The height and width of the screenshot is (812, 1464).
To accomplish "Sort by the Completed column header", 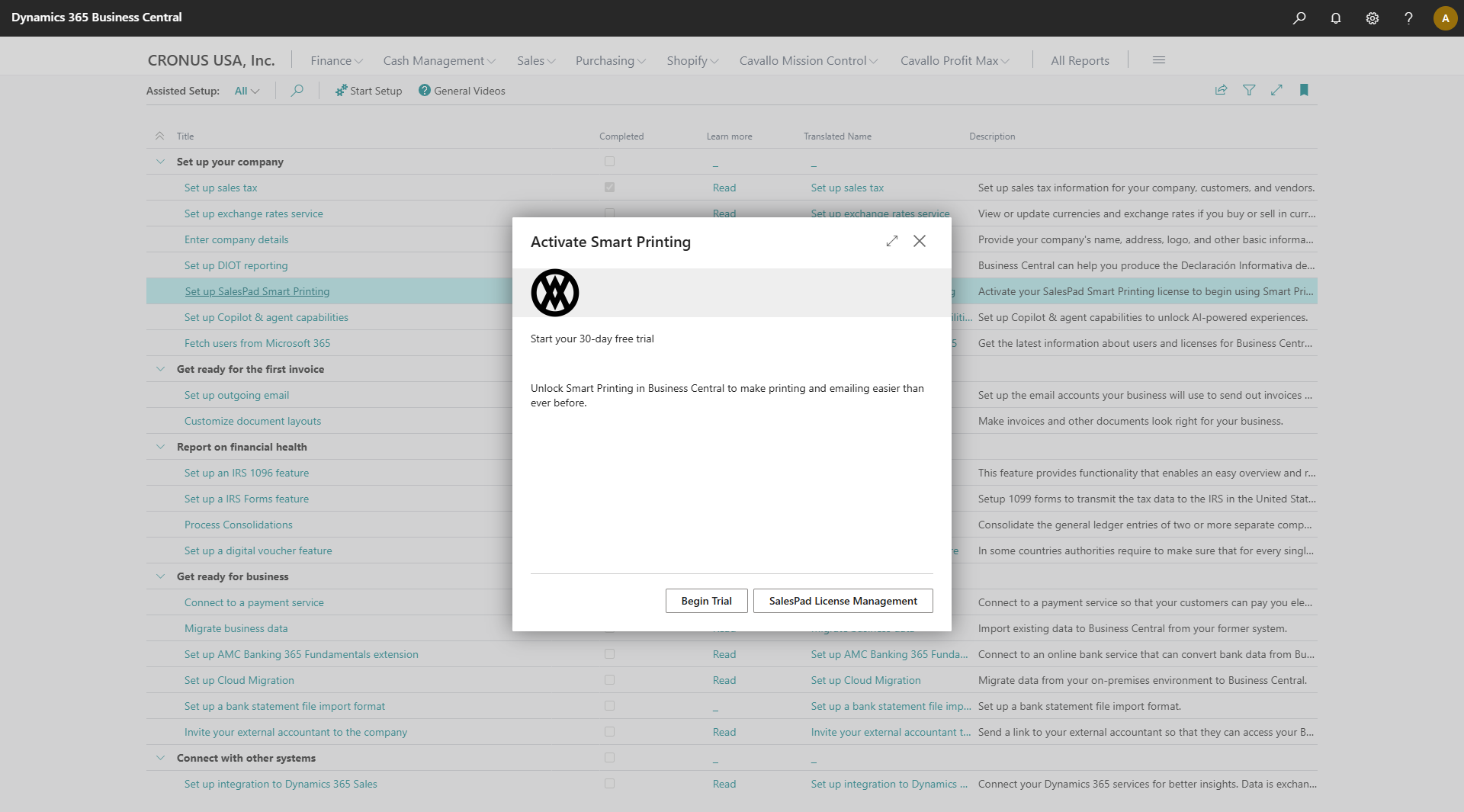I will (x=621, y=136).
